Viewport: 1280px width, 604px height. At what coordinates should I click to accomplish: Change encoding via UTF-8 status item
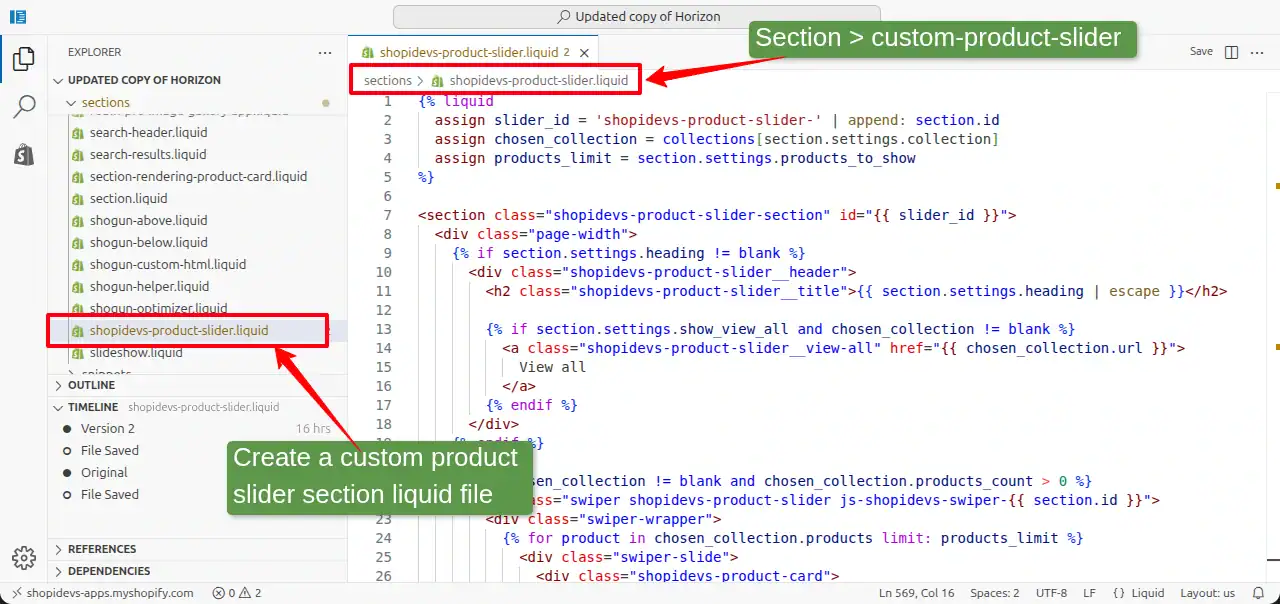tap(1051, 593)
